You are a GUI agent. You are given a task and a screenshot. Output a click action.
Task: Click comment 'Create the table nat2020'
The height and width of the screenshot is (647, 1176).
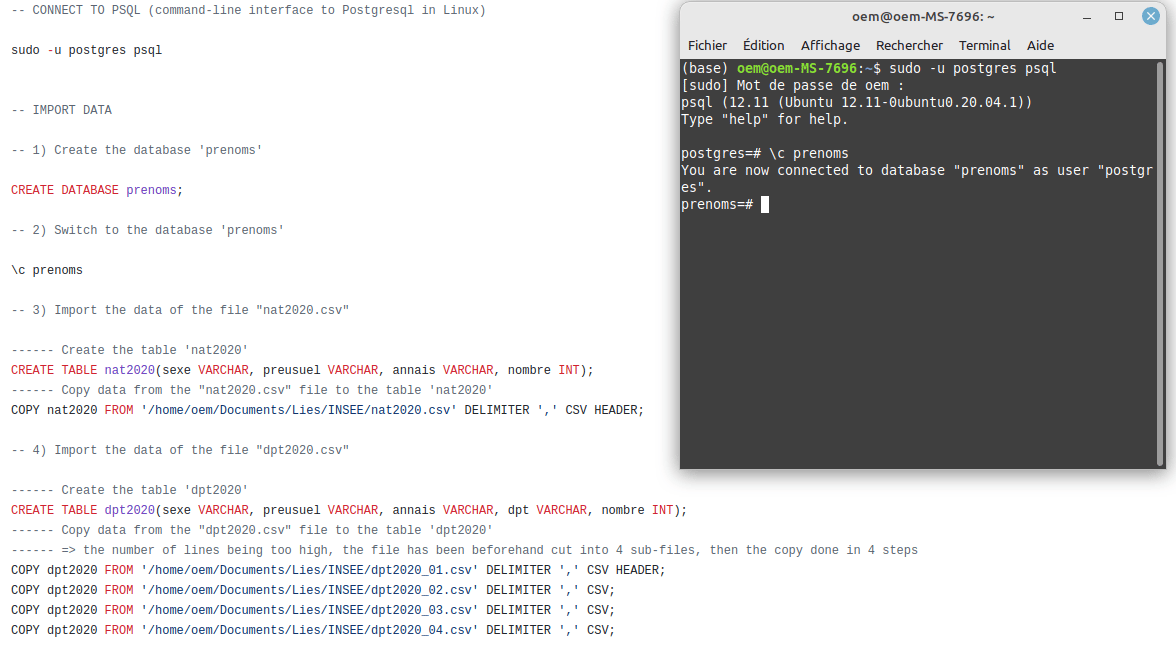129,350
